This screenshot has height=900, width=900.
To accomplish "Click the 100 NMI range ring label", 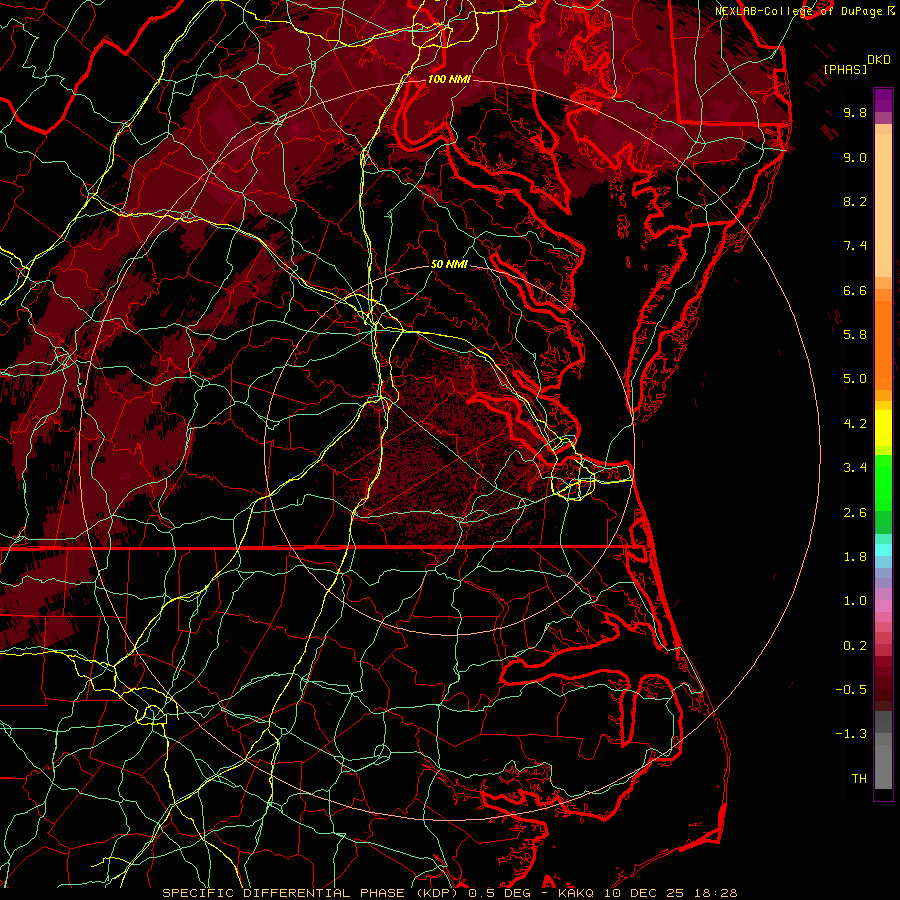I will pyautogui.click(x=449, y=79).
